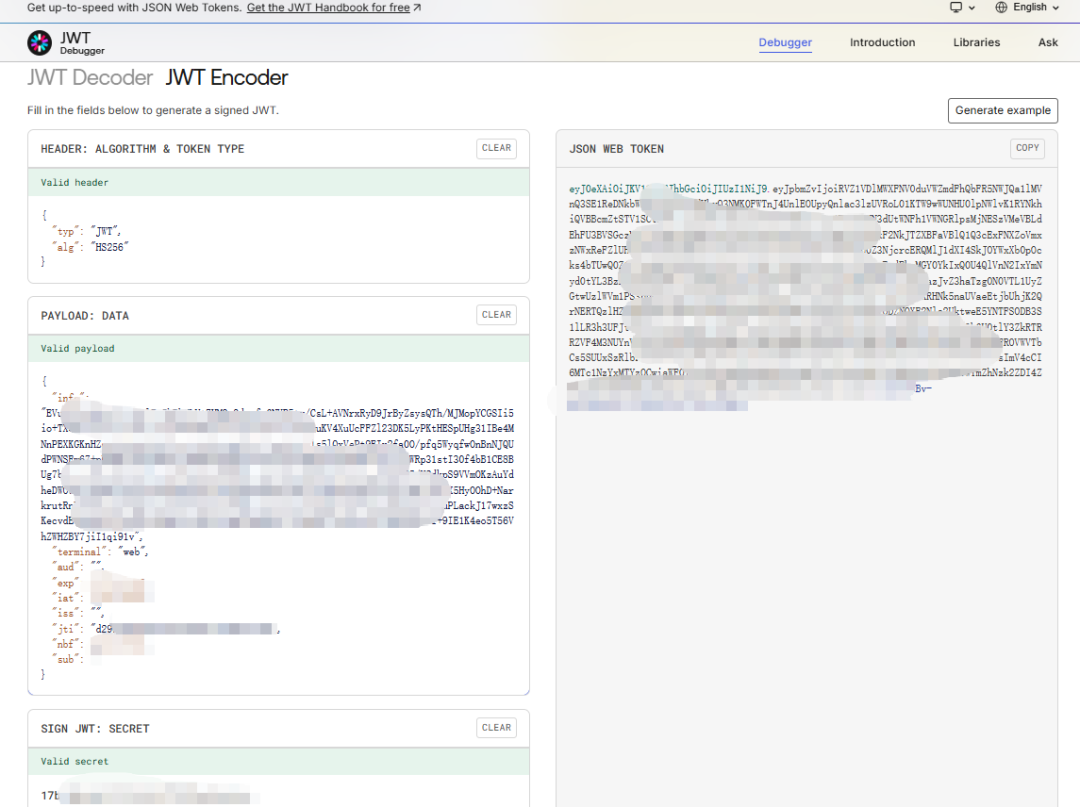The width and height of the screenshot is (1080, 807).
Task: Click the "typ": "JWT" line
Action: click(85, 232)
